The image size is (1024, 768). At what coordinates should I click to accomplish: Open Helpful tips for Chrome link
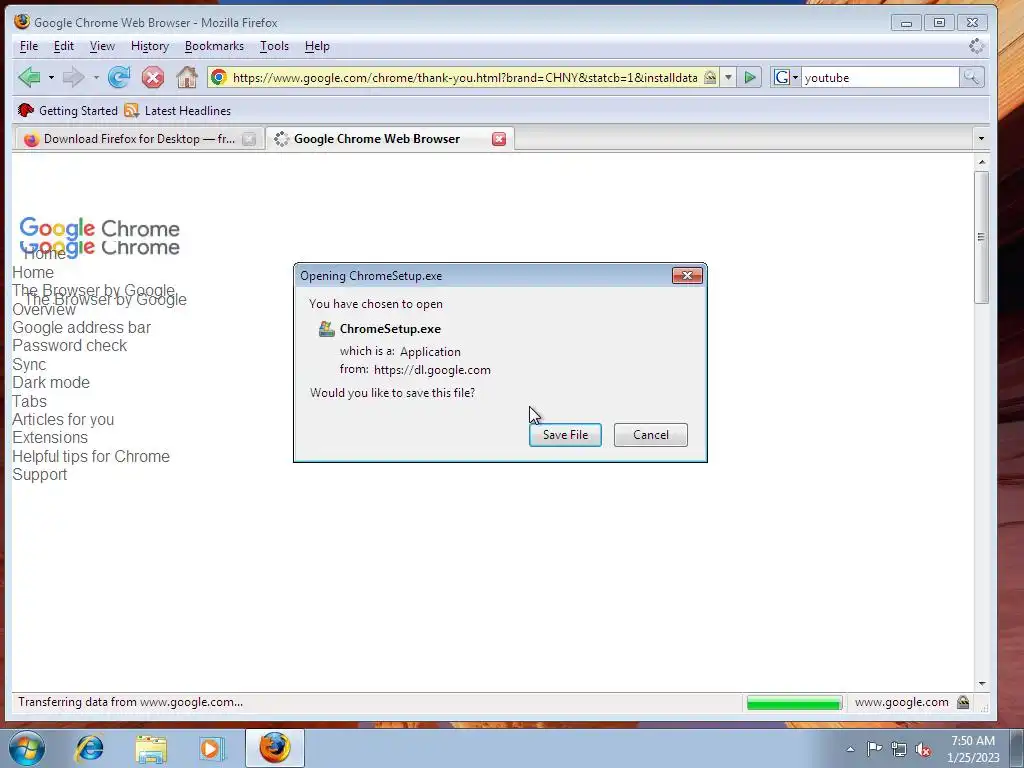click(91, 456)
